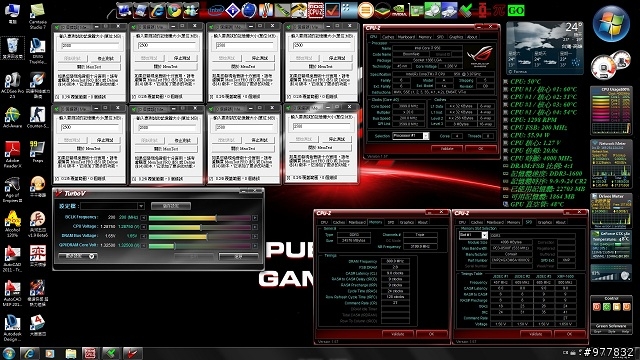The width and height of the screenshot is (640, 360).
Task: Increase DRAM Bus Voltage with right arrow
Action: pos(255,236)
